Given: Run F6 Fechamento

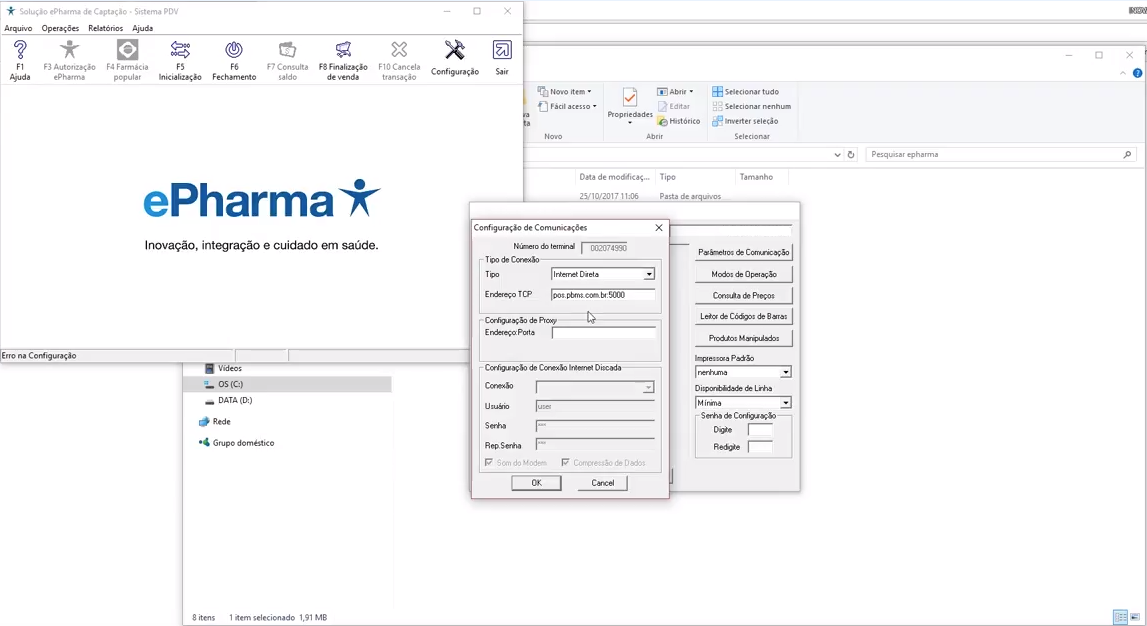Looking at the screenshot, I should click(233, 60).
